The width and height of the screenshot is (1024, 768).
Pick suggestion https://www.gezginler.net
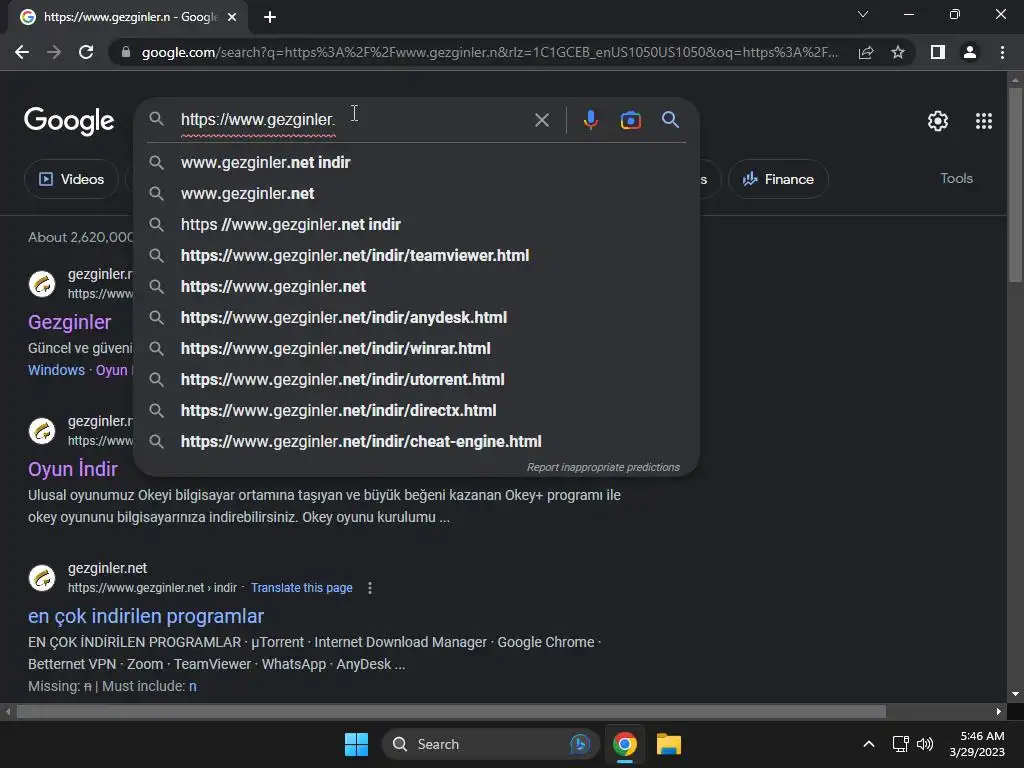point(416,287)
